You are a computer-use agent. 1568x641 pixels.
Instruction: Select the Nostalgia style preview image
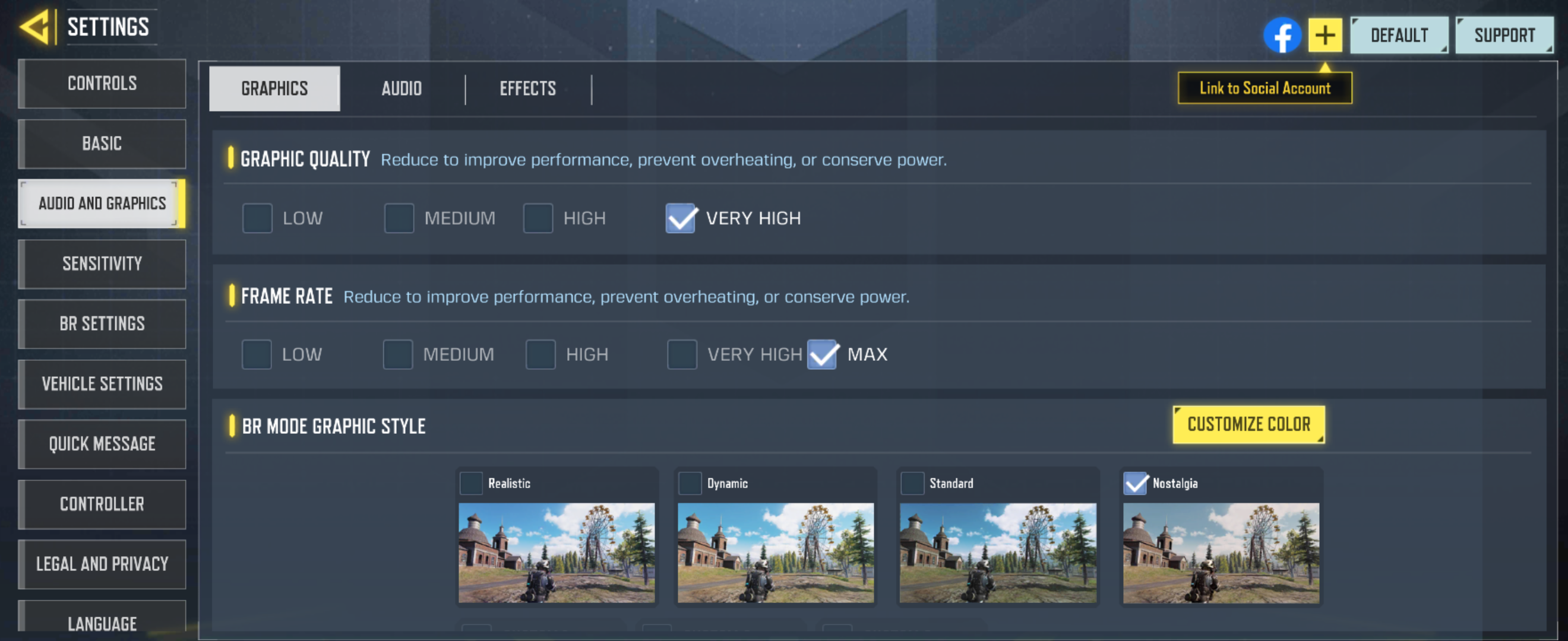1221,553
